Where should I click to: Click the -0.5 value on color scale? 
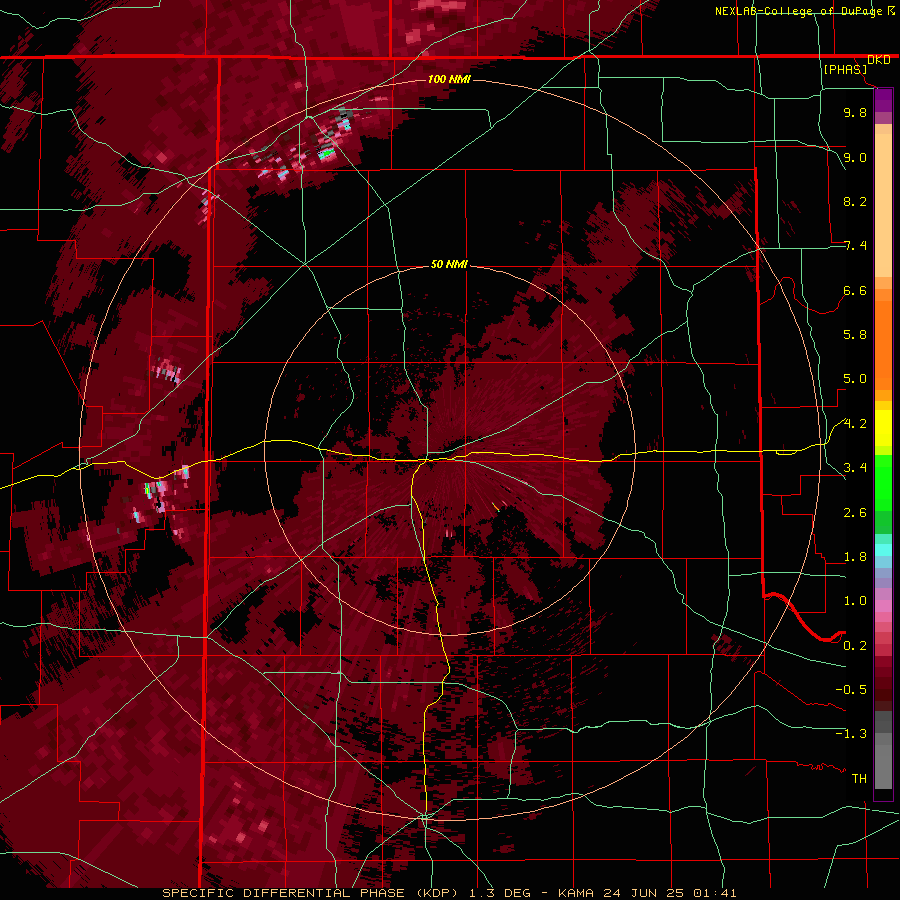coord(851,690)
